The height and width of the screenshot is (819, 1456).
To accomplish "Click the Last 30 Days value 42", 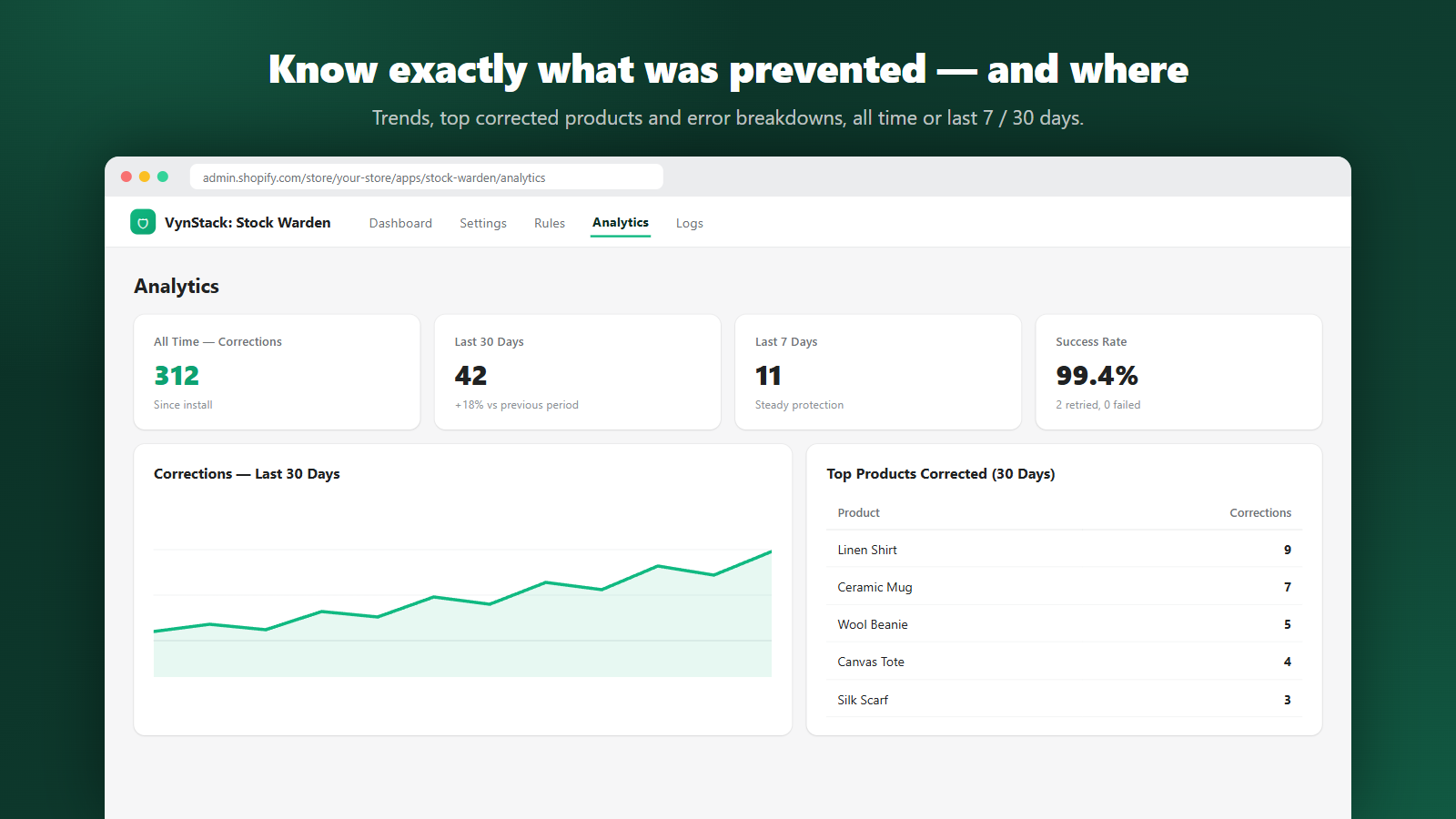I will pos(471,375).
